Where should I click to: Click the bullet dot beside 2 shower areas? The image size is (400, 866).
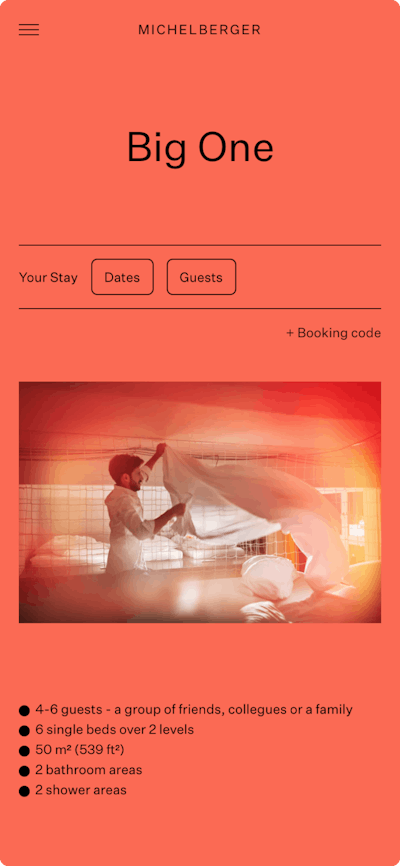pos(24,791)
